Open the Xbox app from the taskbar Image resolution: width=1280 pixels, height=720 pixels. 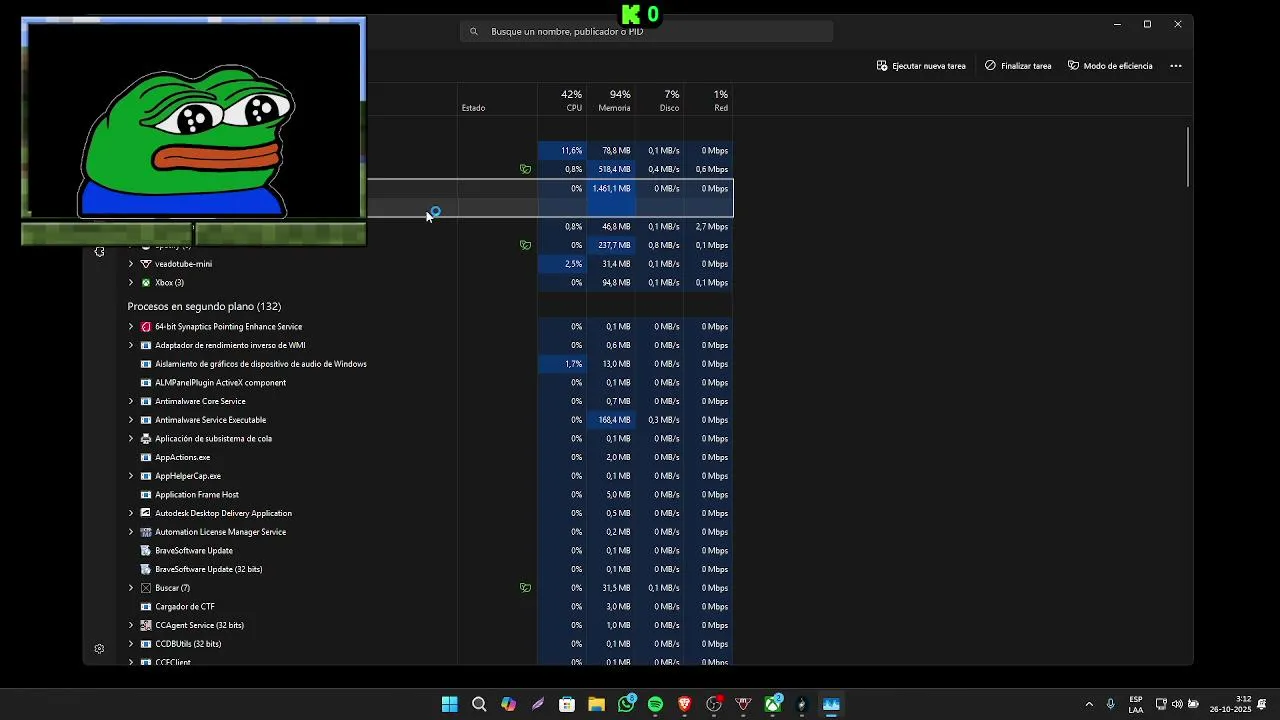click(773, 704)
